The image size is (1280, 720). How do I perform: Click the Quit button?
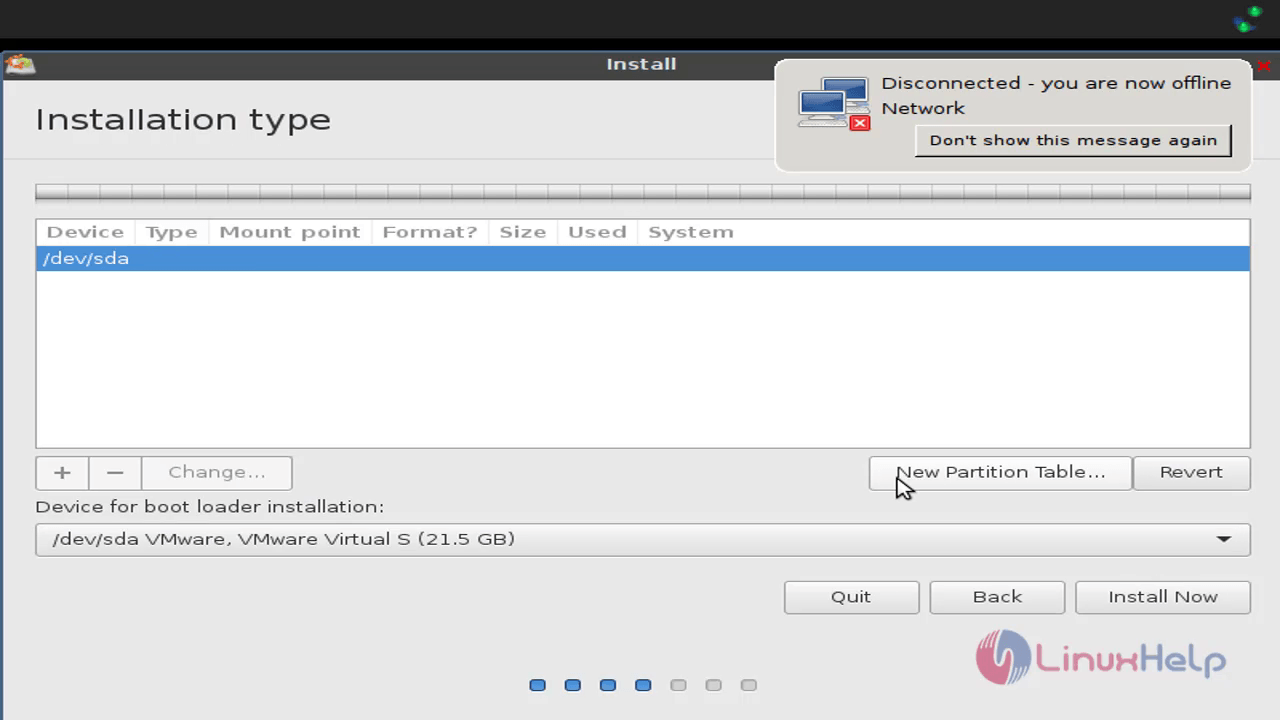[x=851, y=597]
